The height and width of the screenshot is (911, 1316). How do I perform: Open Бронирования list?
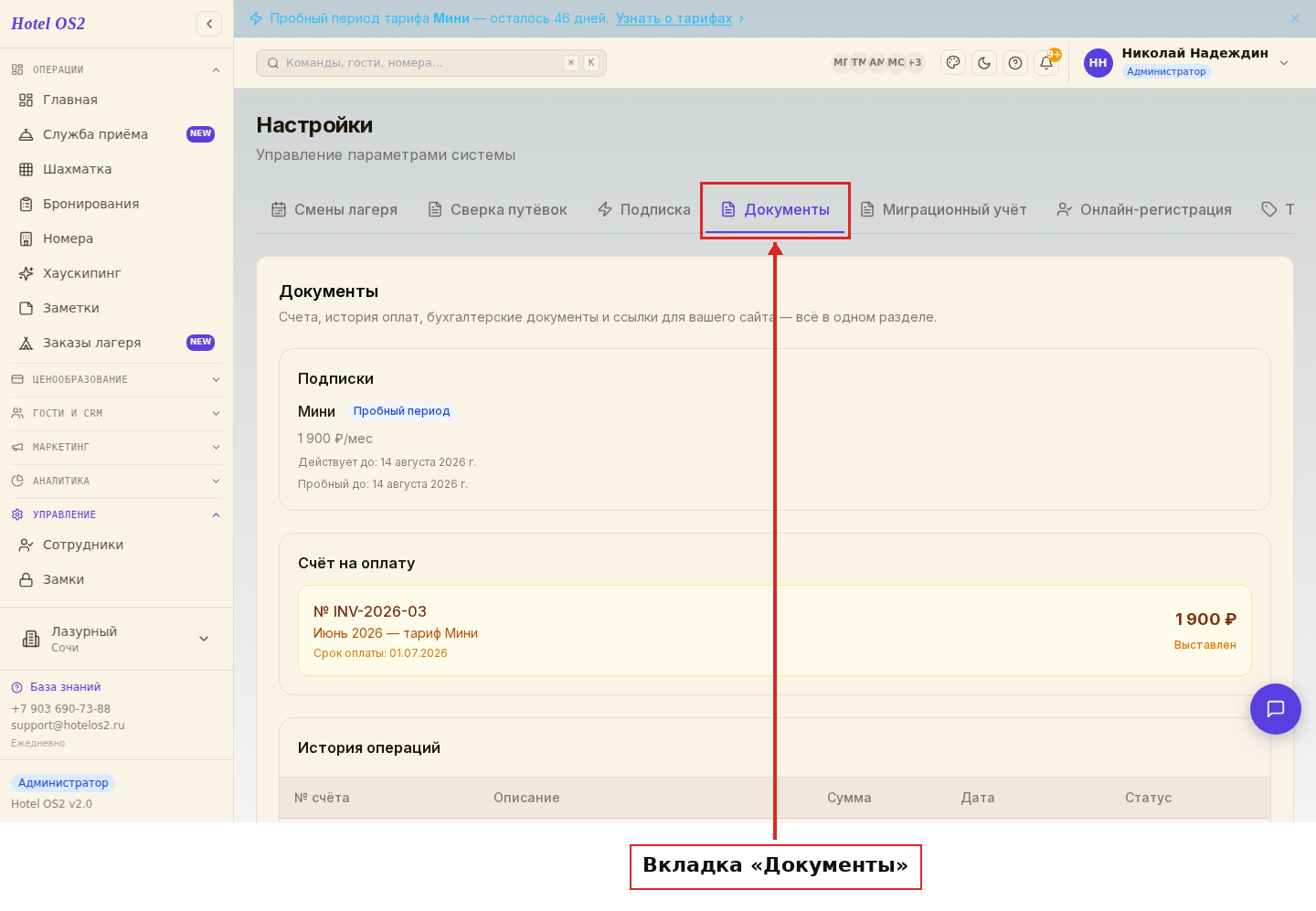(116, 204)
